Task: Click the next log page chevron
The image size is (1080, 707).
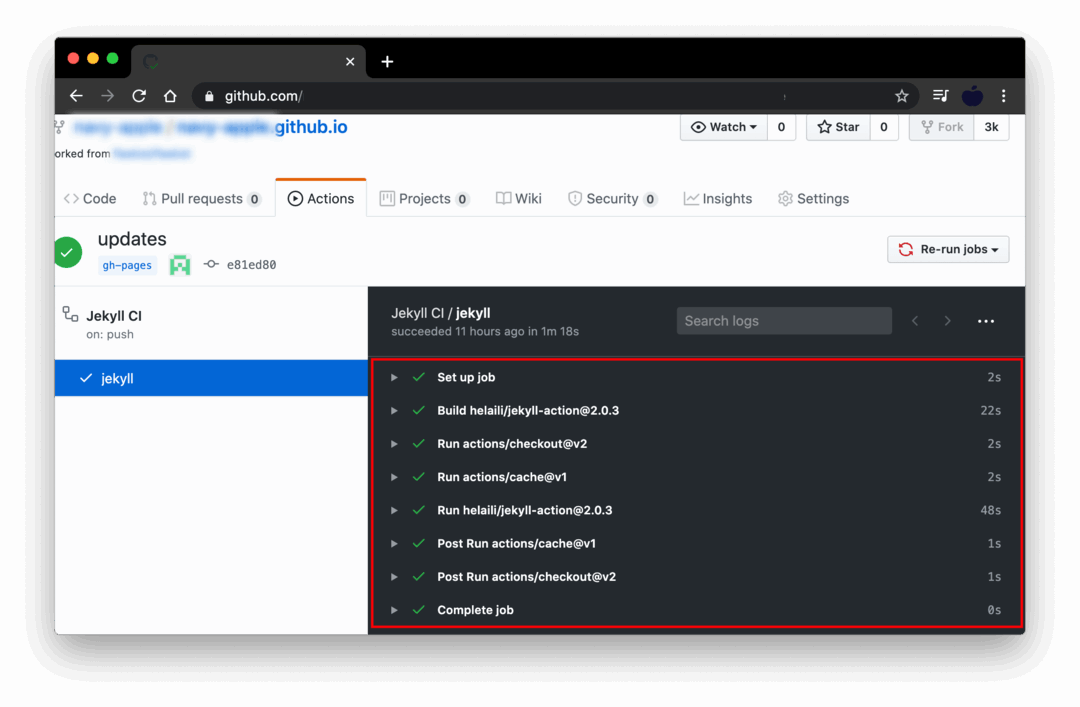Action: 947,320
